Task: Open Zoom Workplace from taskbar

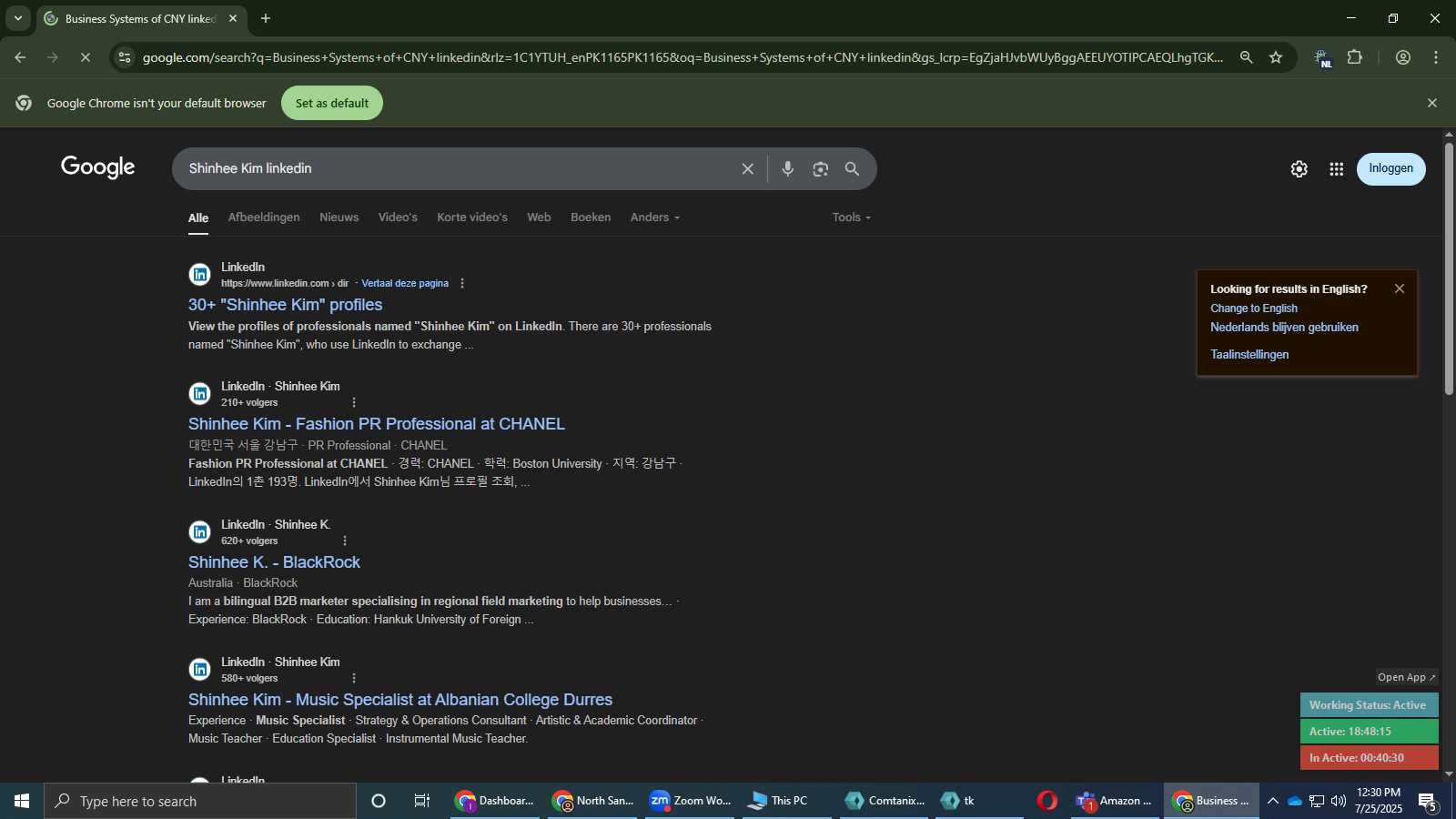Action: tap(692, 801)
